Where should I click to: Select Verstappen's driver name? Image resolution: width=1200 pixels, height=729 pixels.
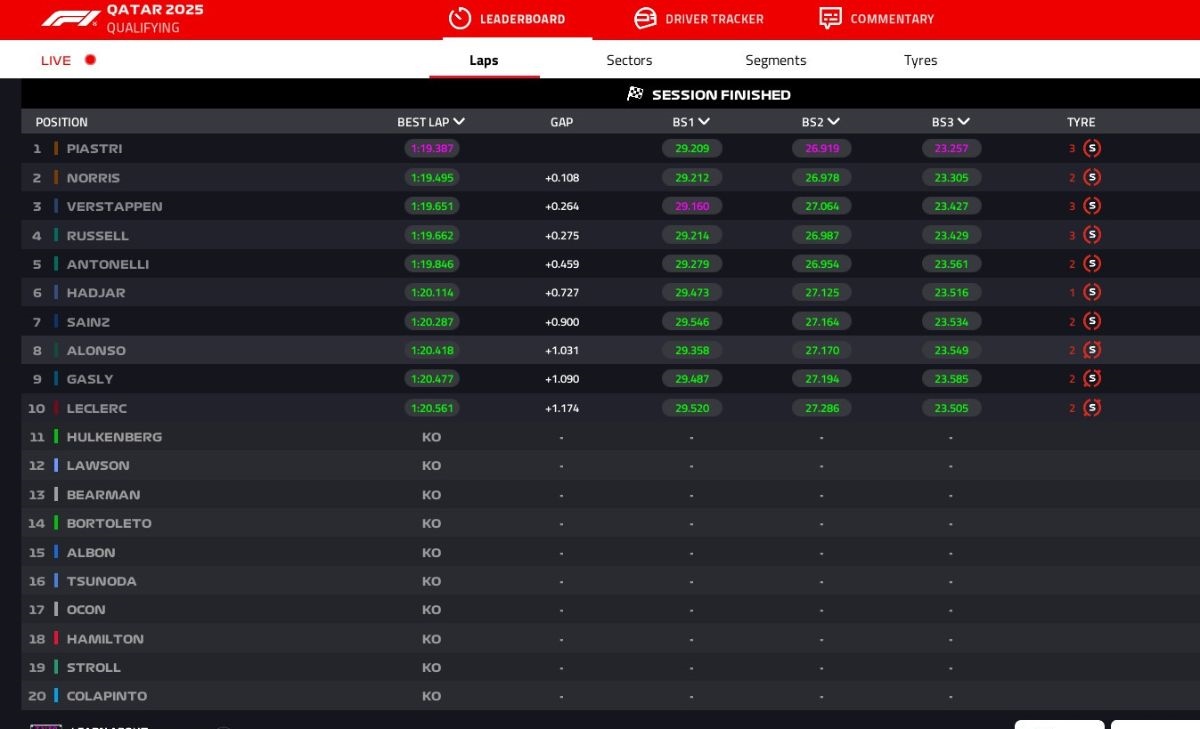click(x=114, y=206)
